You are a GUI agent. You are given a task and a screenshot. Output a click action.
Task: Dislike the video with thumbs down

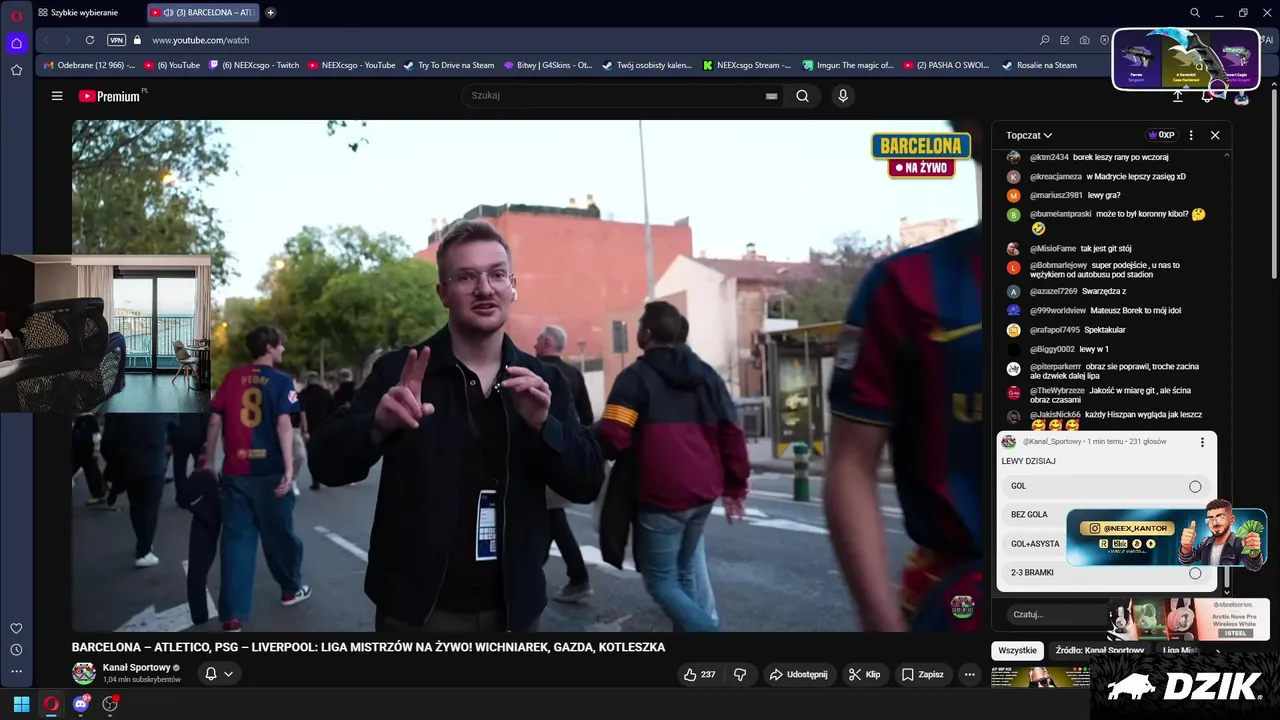[740, 674]
